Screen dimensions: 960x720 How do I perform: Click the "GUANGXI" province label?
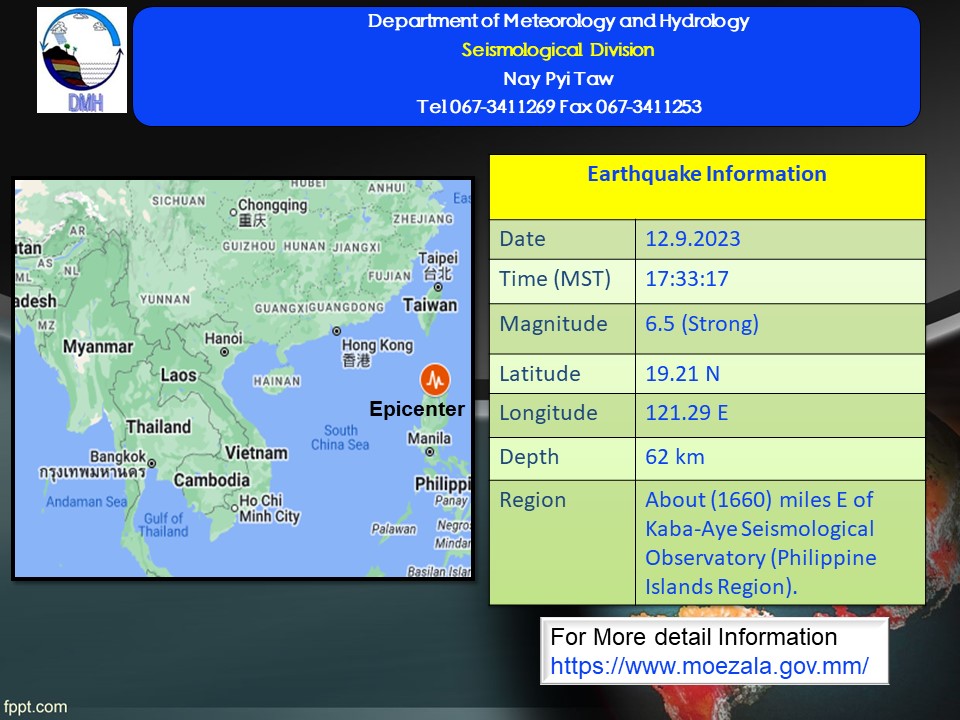[x=282, y=308]
